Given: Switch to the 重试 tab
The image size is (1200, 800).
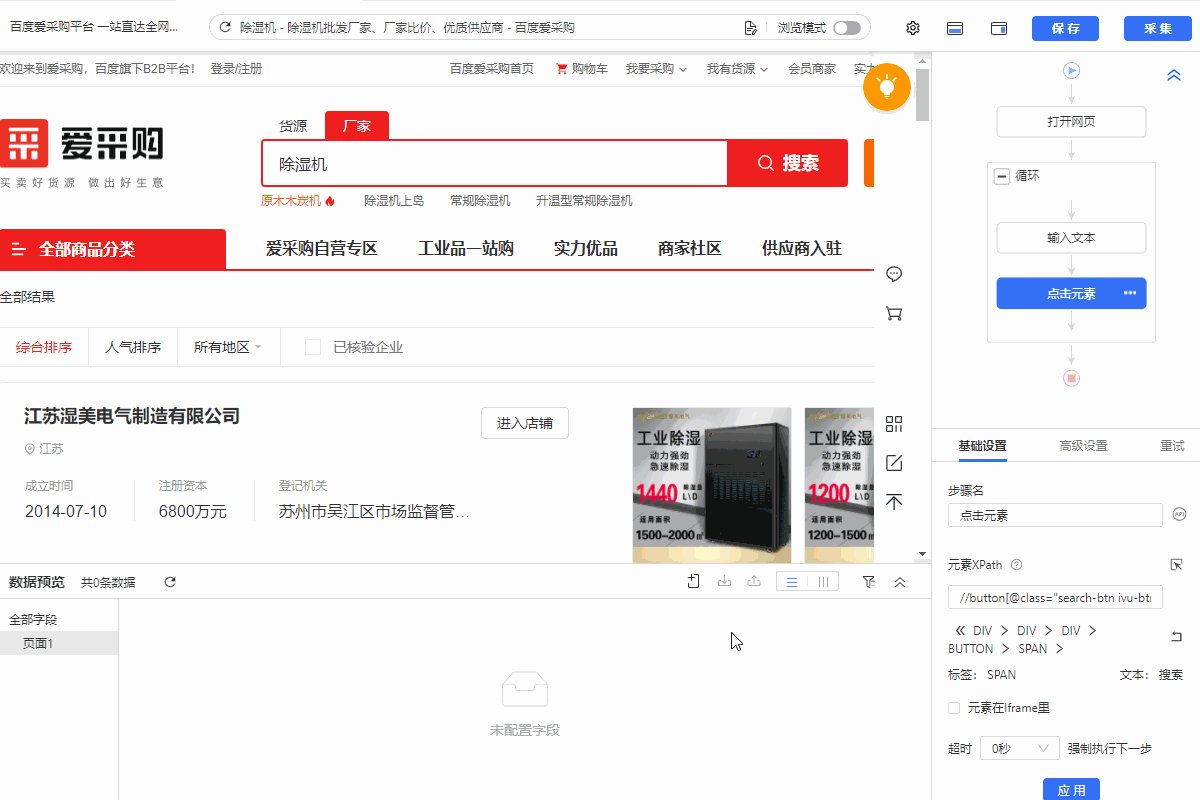Looking at the screenshot, I should coord(1172,446).
